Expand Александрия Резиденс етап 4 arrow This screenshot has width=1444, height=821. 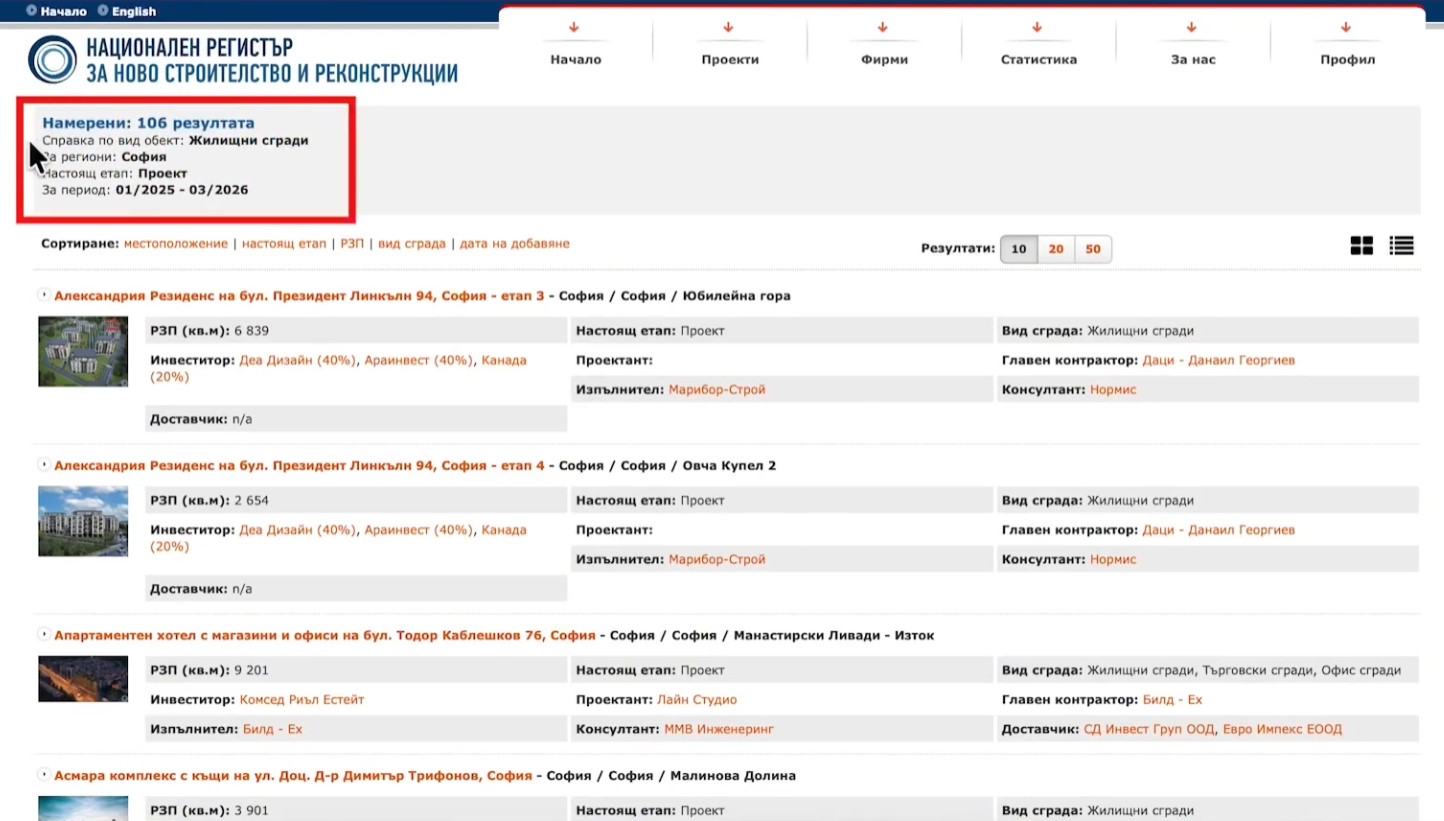click(44, 465)
